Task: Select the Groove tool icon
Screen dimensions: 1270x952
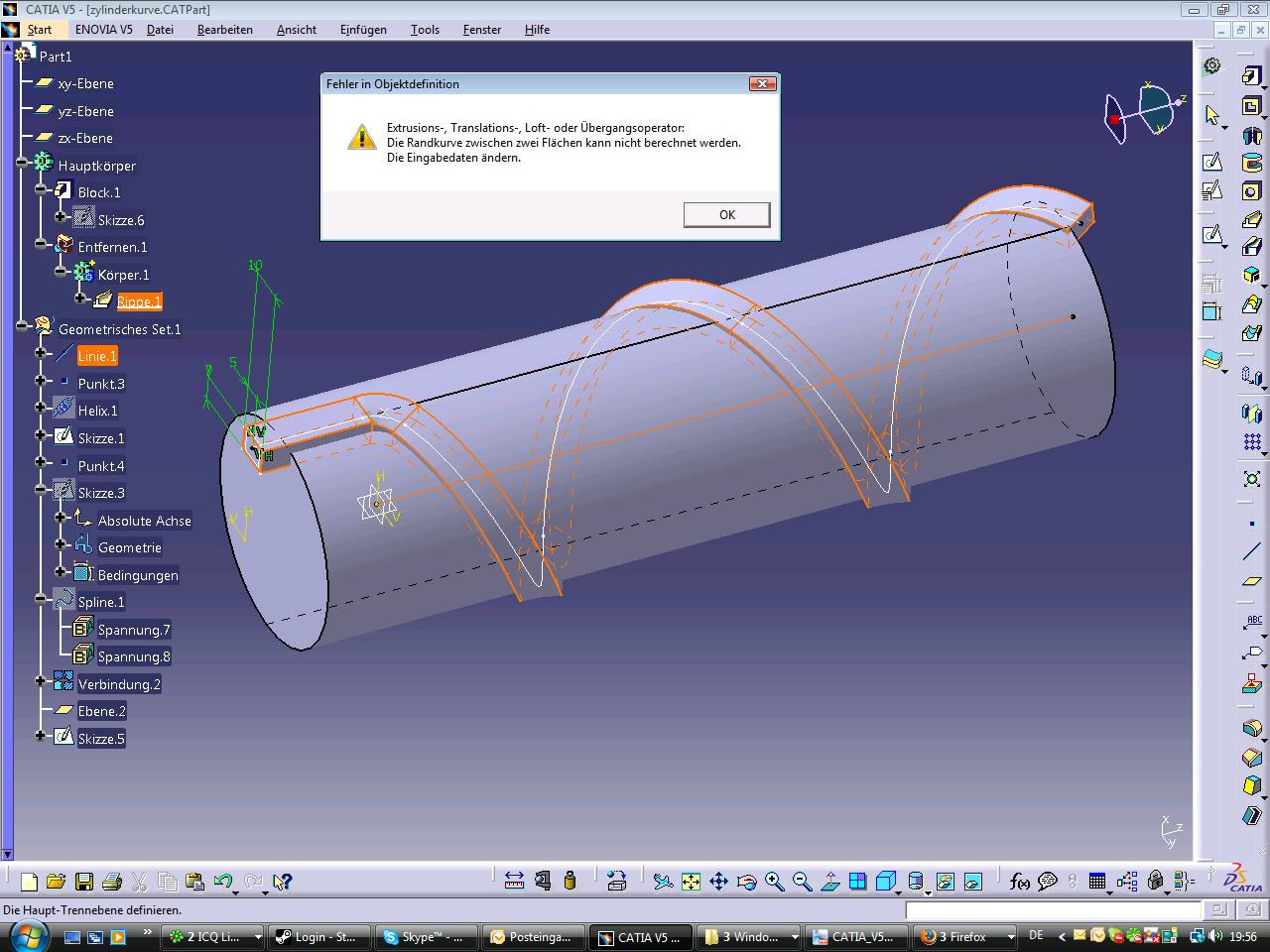Action: pyautogui.click(x=1251, y=163)
